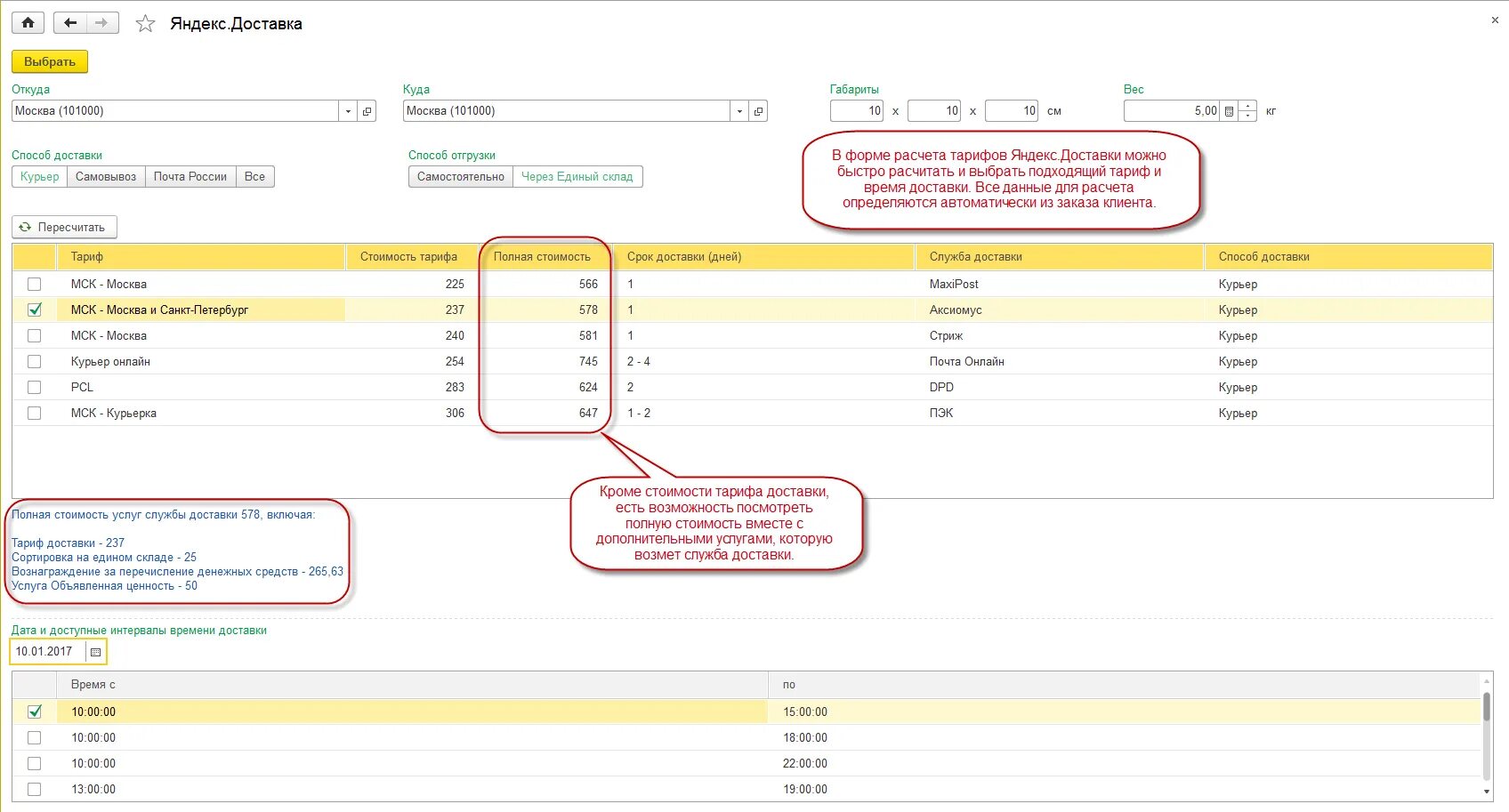Sort by Служба доставки column header
The image size is (1509, 812).
1060,257
